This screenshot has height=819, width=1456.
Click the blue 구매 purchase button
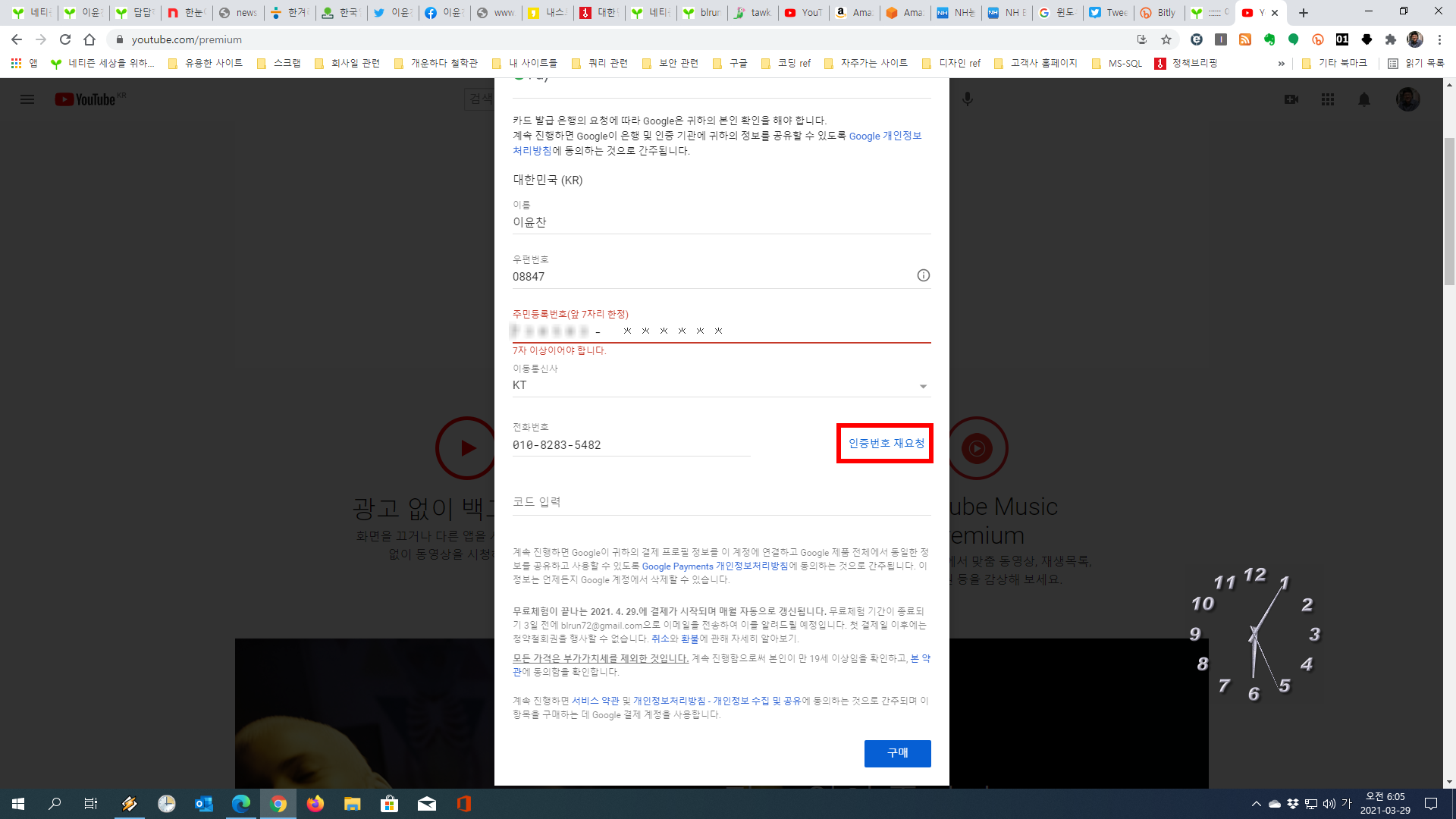[897, 753]
